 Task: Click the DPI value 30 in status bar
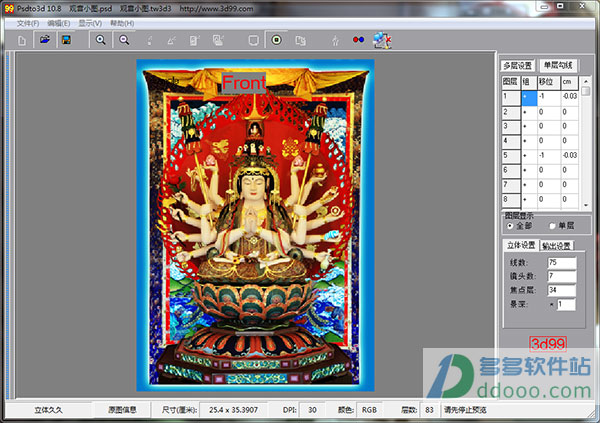pos(312,410)
